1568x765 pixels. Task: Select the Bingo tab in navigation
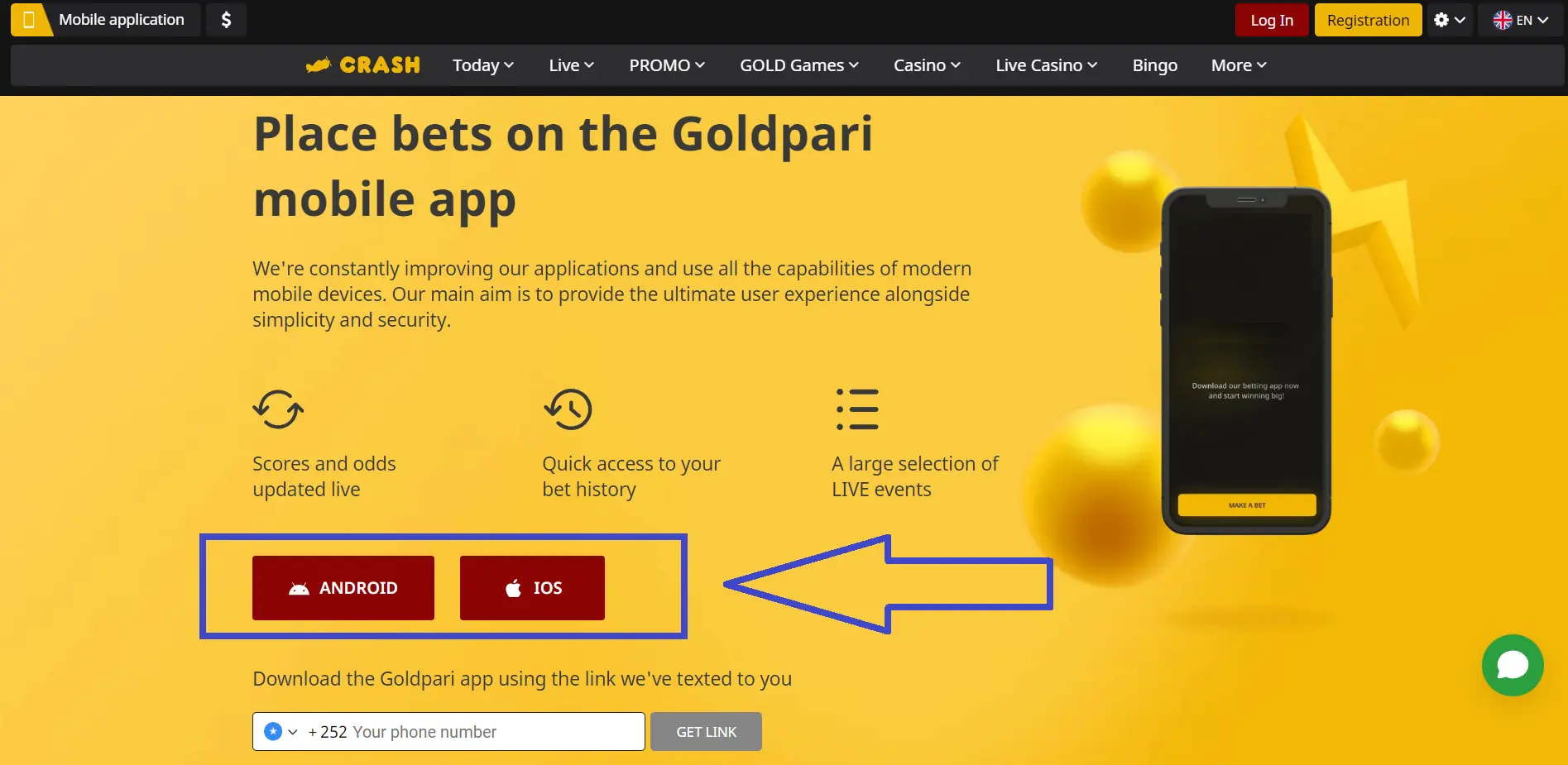pos(1154,65)
